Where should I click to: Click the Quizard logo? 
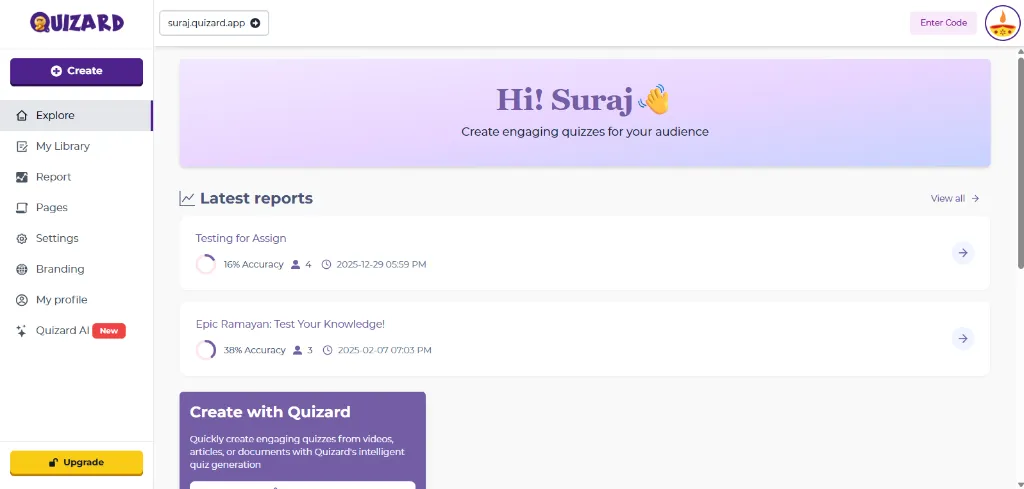pyautogui.click(x=77, y=22)
